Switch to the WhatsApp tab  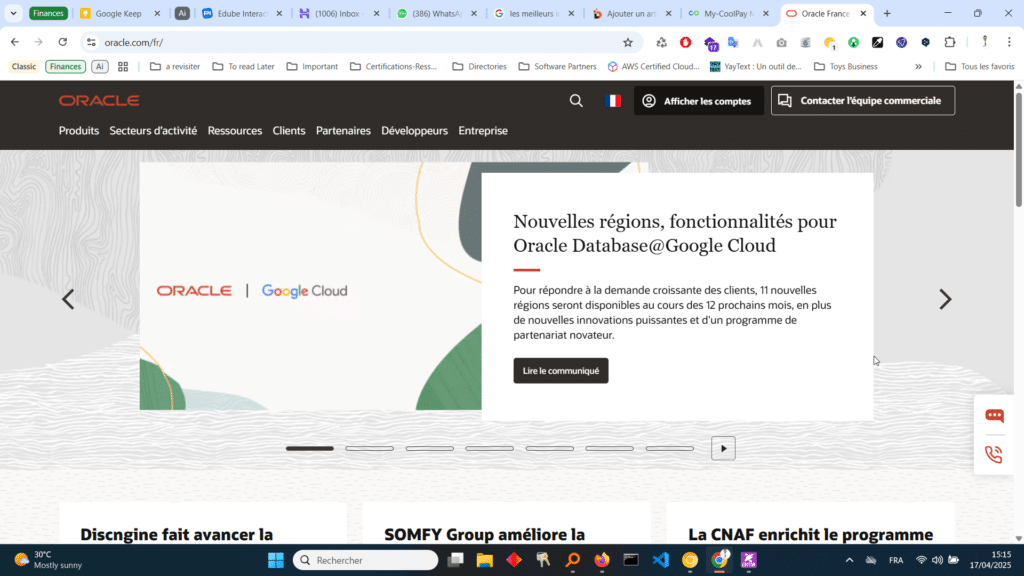point(436,13)
